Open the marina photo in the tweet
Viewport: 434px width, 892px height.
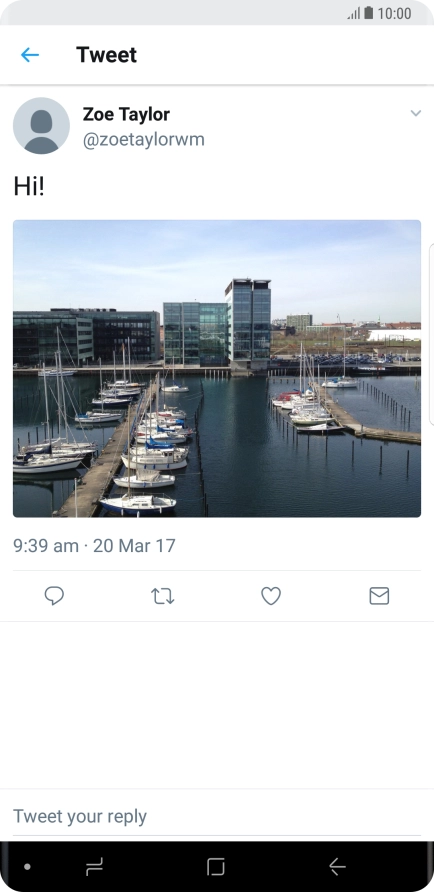pyautogui.click(x=217, y=369)
